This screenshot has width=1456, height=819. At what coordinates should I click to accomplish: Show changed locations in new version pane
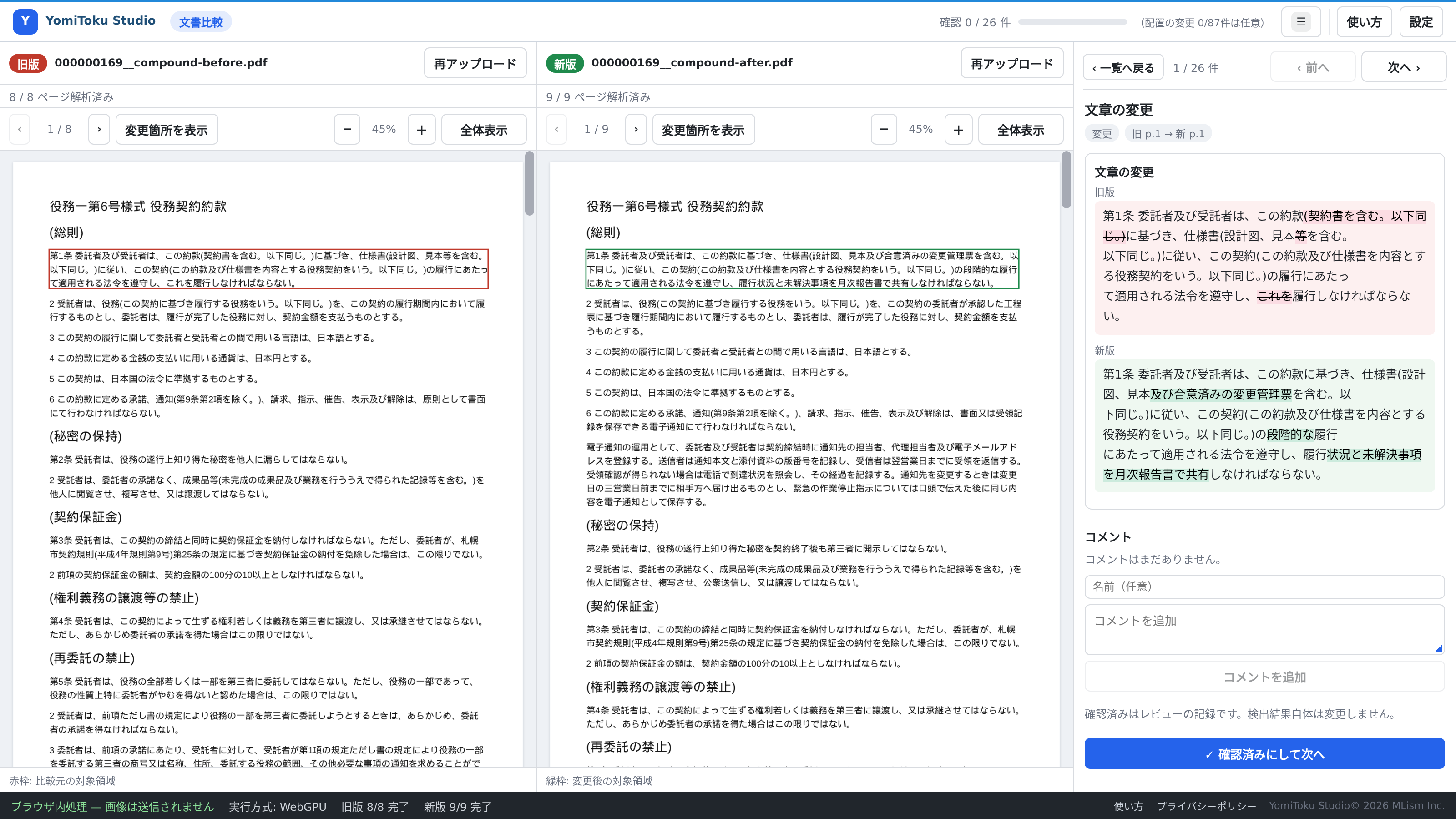click(x=704, y=129)
